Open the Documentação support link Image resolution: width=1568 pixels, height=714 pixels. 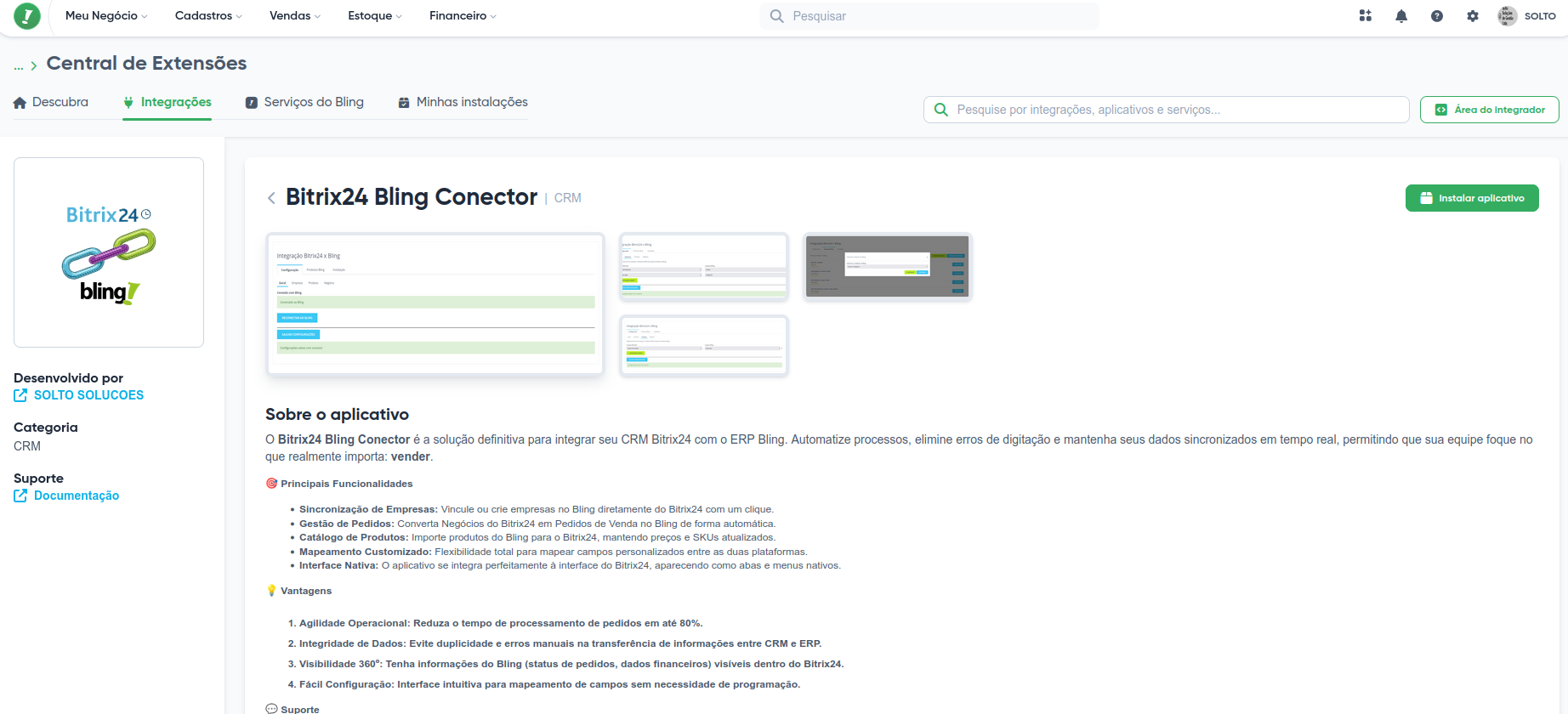(77, 496)
